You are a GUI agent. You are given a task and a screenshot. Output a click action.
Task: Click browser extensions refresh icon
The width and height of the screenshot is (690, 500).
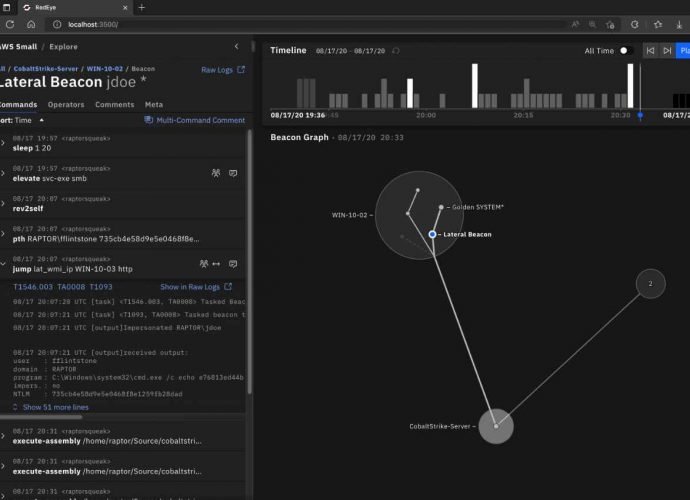click(x=635, y=24)
